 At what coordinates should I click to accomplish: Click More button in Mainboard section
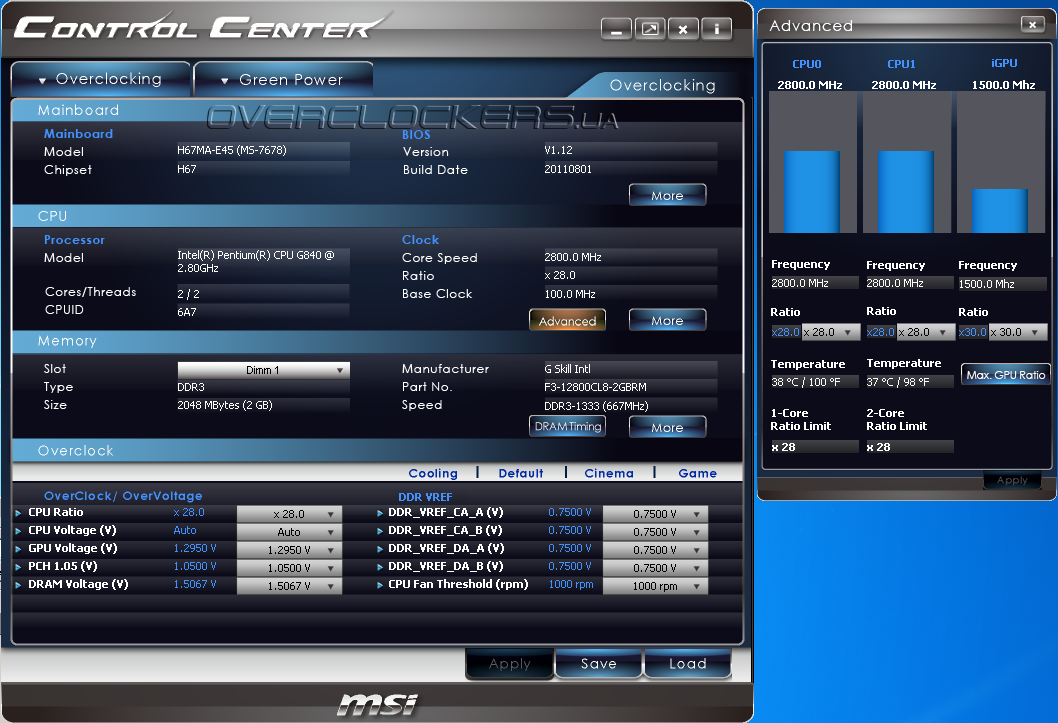point(667,196)
